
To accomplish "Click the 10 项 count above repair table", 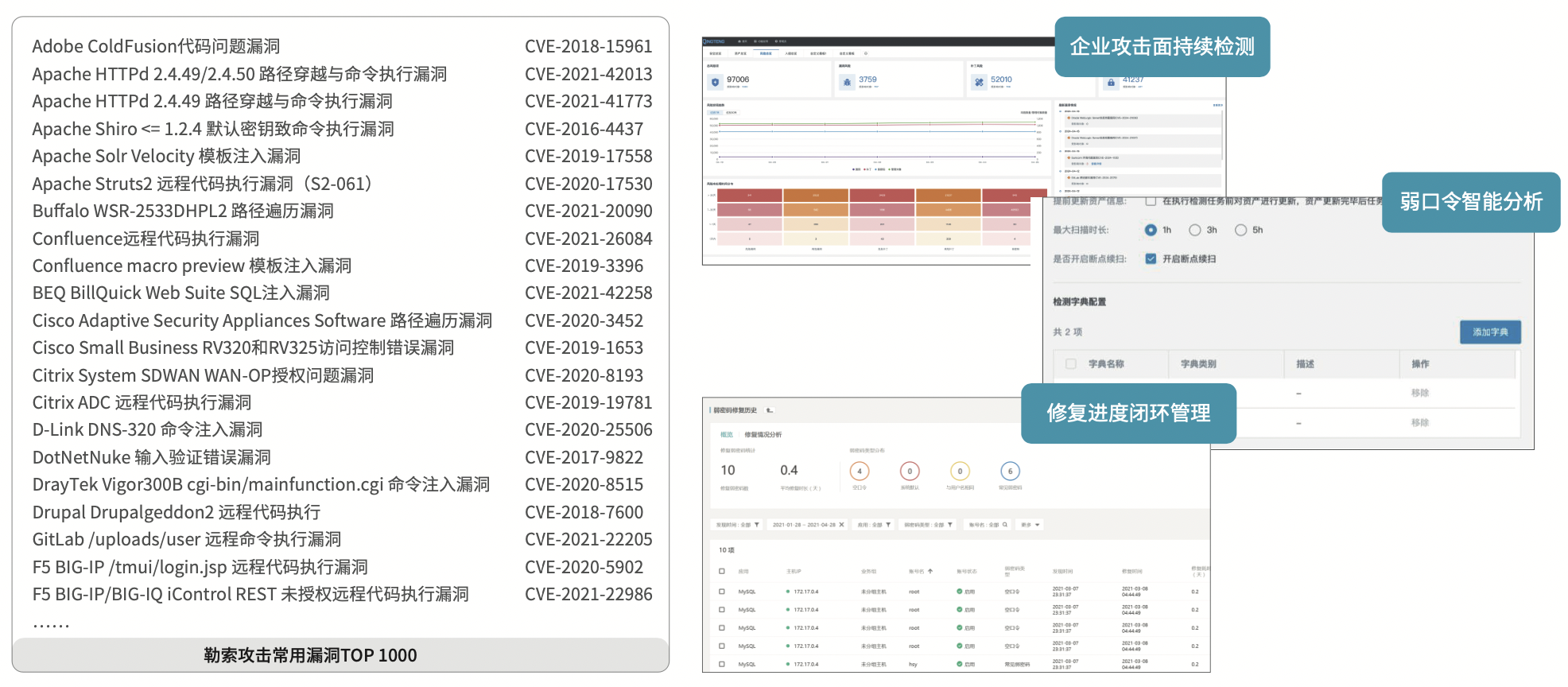I will 727,550.
